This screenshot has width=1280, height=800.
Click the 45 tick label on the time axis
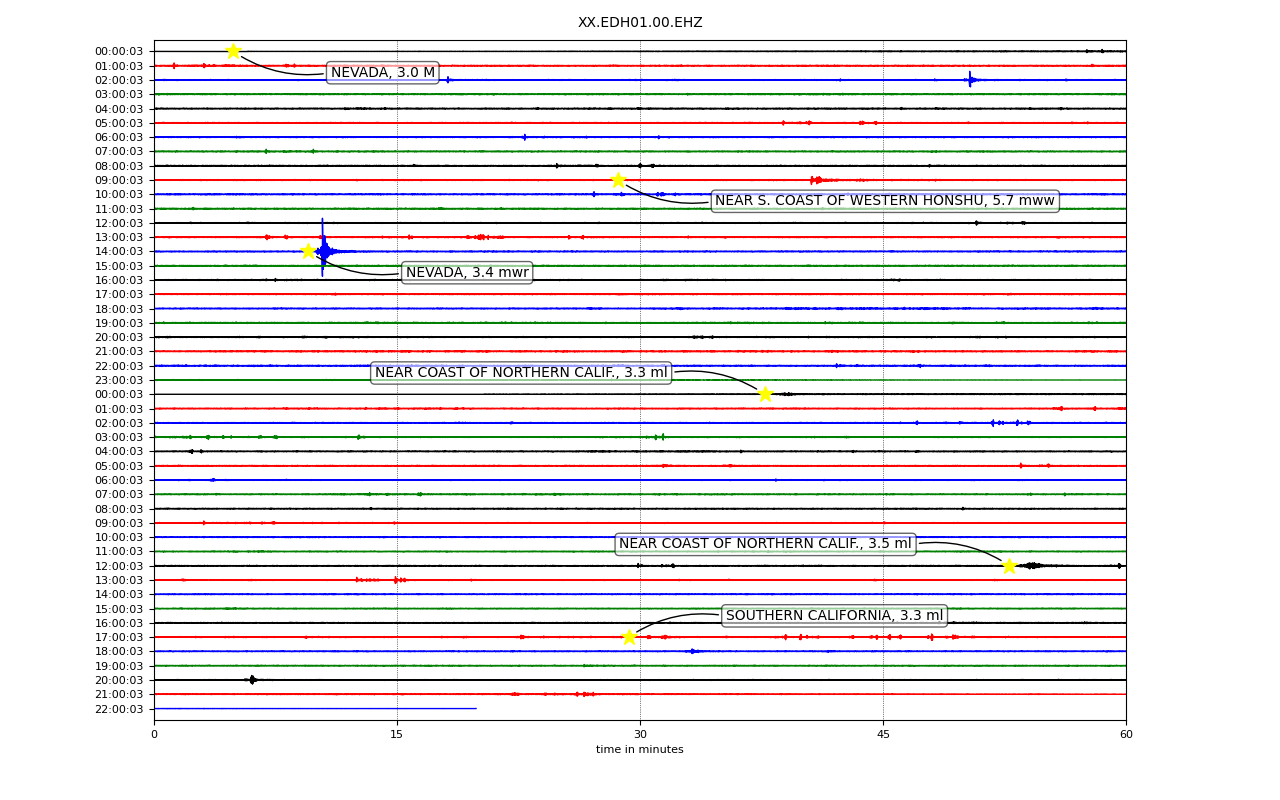(x=883, y=735)
